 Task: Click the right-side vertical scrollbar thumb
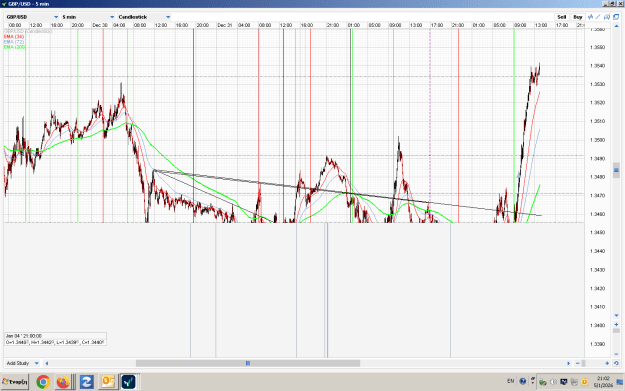coord(616,170)
